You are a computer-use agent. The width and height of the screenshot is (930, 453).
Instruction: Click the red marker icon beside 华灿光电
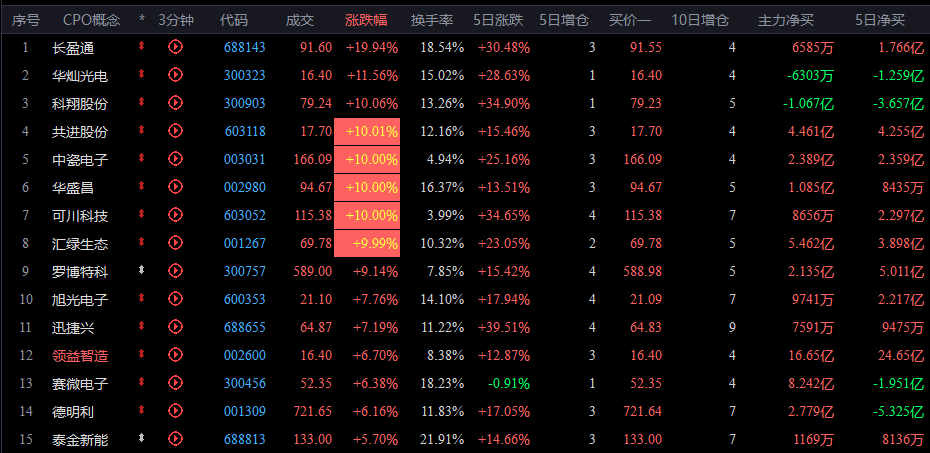(141, 74)
